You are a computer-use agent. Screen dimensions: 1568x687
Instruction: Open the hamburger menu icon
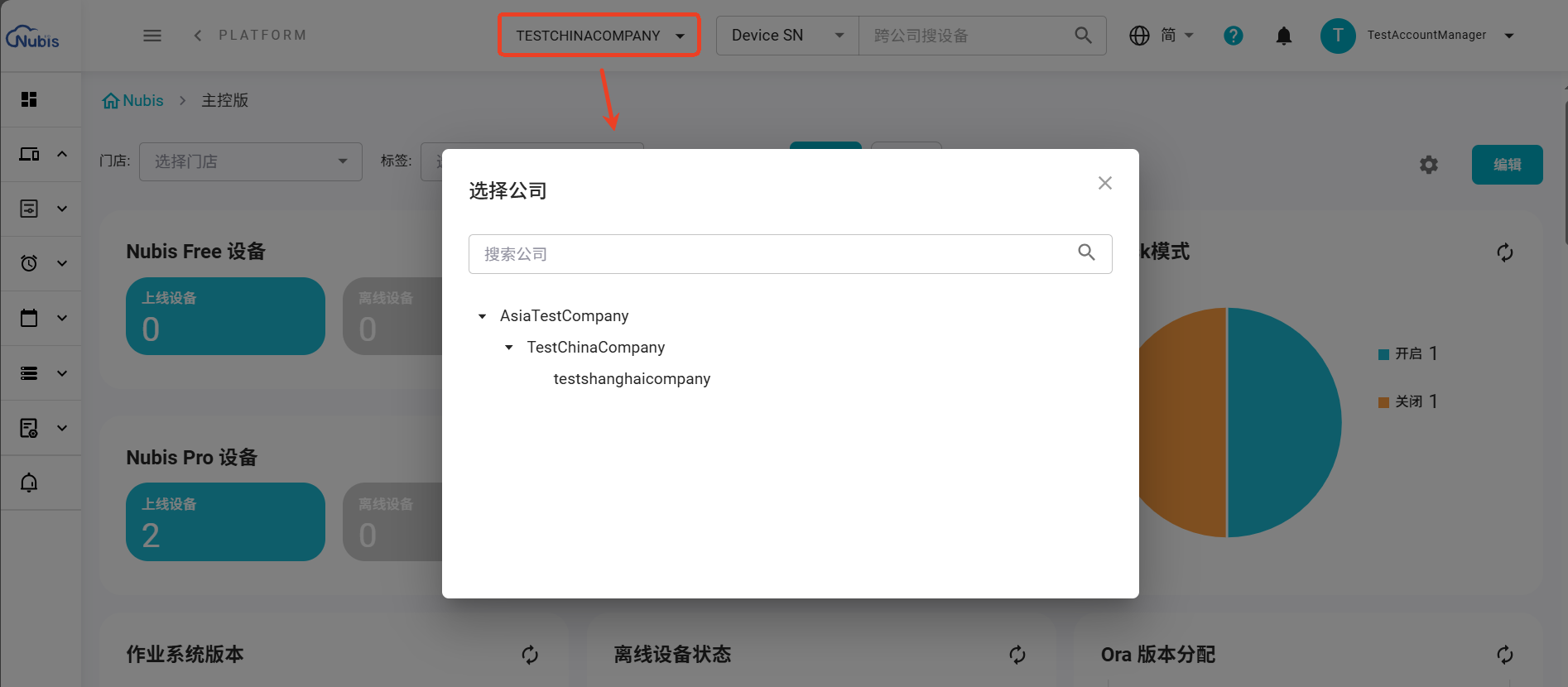click(x=152, y=36)
